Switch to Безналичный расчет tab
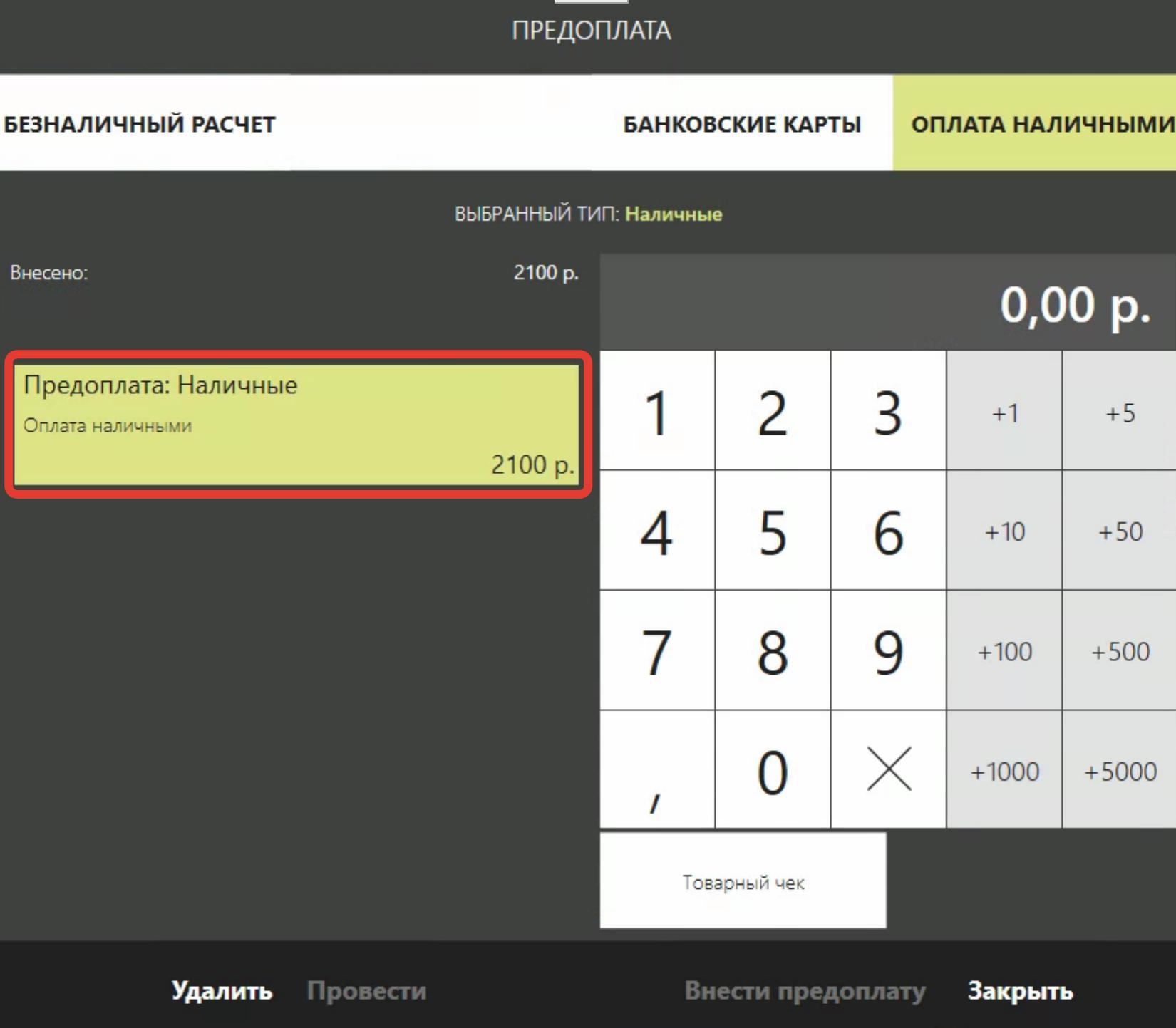The image size is (1176, 1028). point(140,124)
